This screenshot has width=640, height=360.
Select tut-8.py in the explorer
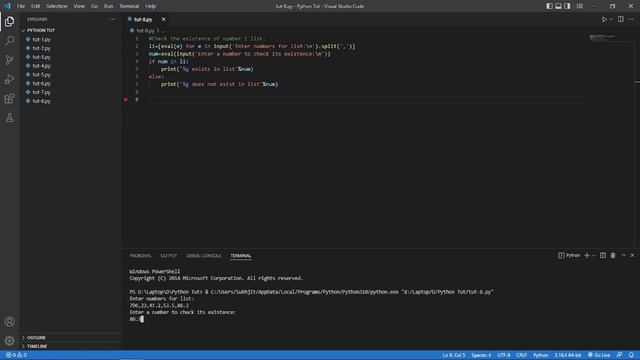pos(42,101)
